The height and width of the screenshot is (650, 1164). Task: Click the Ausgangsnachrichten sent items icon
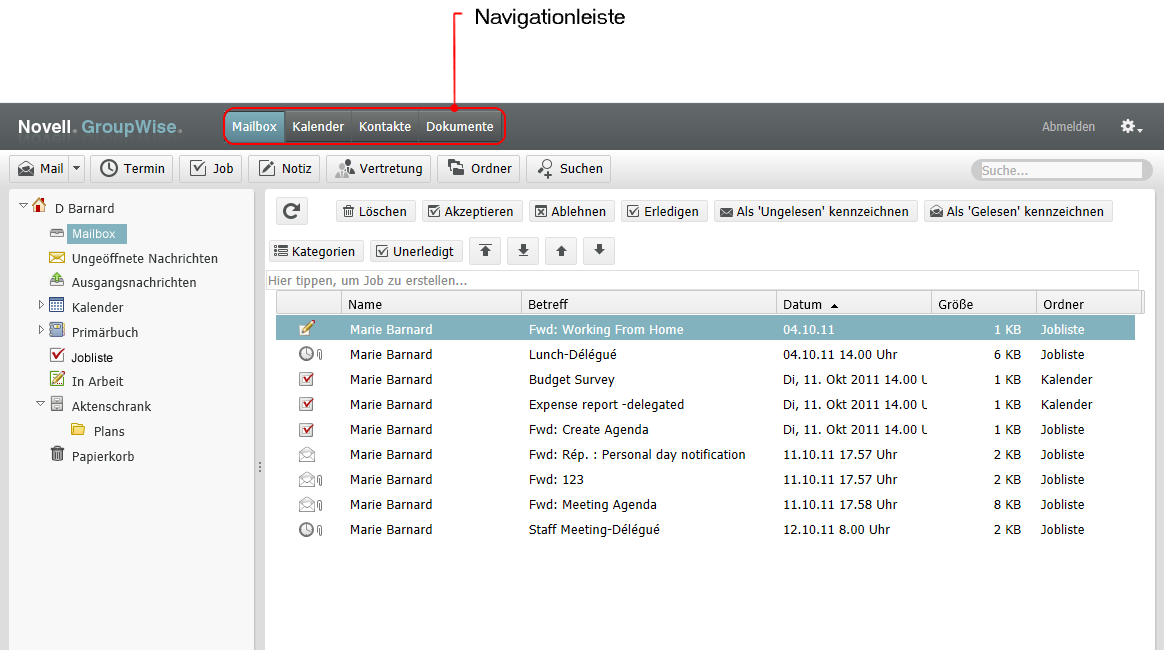click(57, 280)
